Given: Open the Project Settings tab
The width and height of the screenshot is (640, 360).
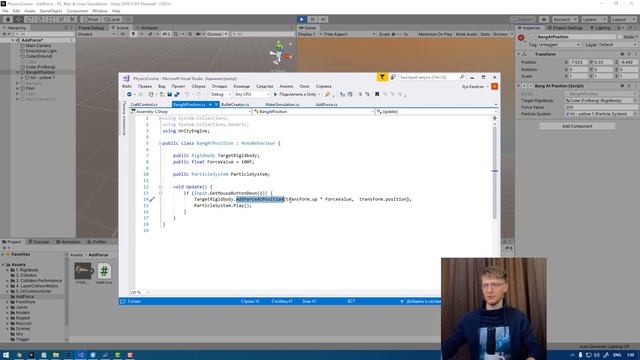Looking at the screenshot, I should pos(565,28).
